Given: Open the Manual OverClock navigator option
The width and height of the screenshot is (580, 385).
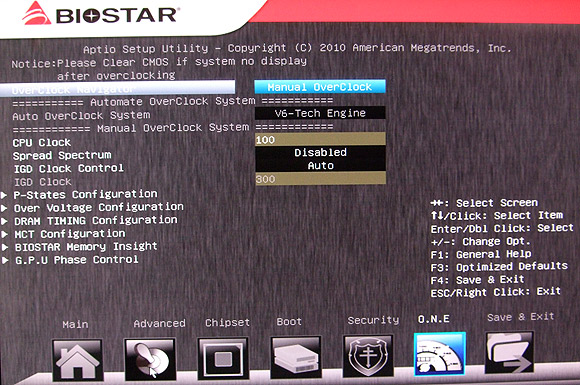Looking at the screenshot, I should (x=320, y=87).
